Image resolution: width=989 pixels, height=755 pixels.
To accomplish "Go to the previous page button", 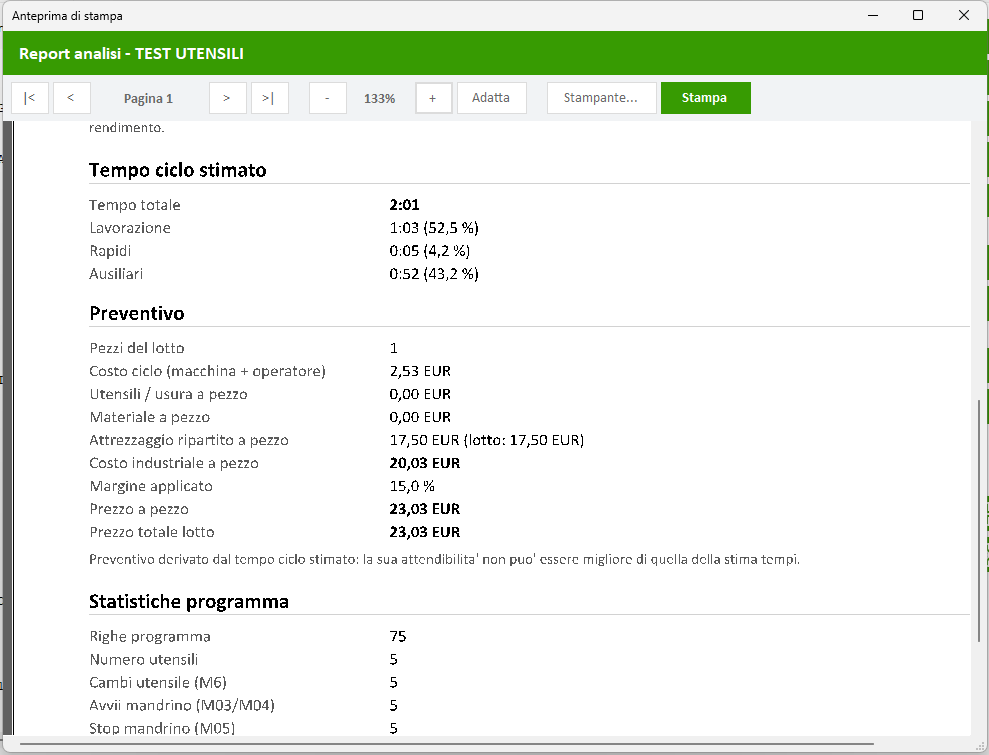I will 71,98.
